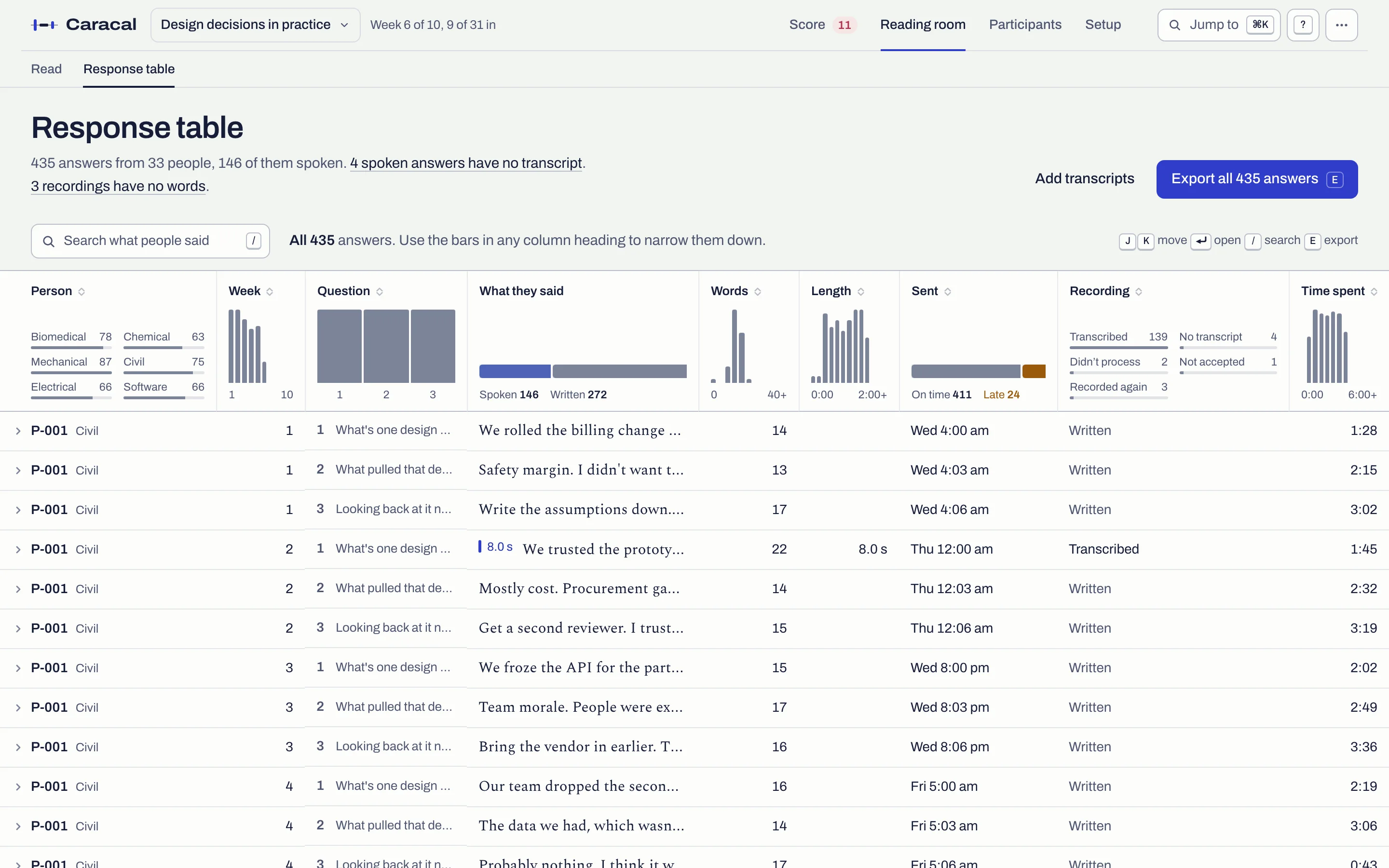This screenshot has height=868, width=1389.
Task: Click Add transcripts
Action: click(x=1084, y=179)
